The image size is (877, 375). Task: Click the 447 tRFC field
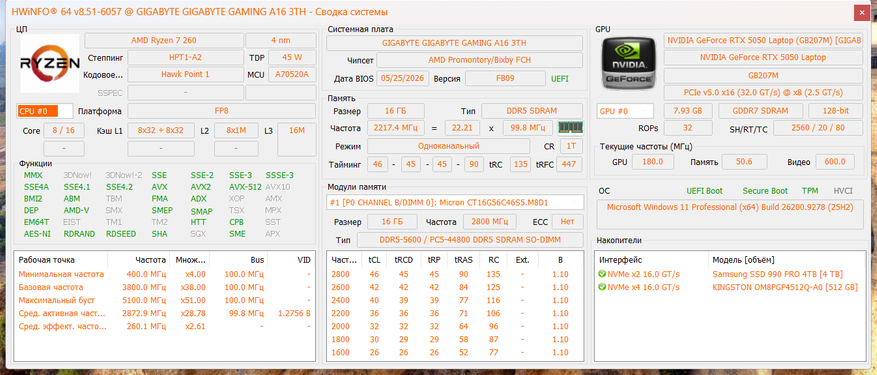570,165
